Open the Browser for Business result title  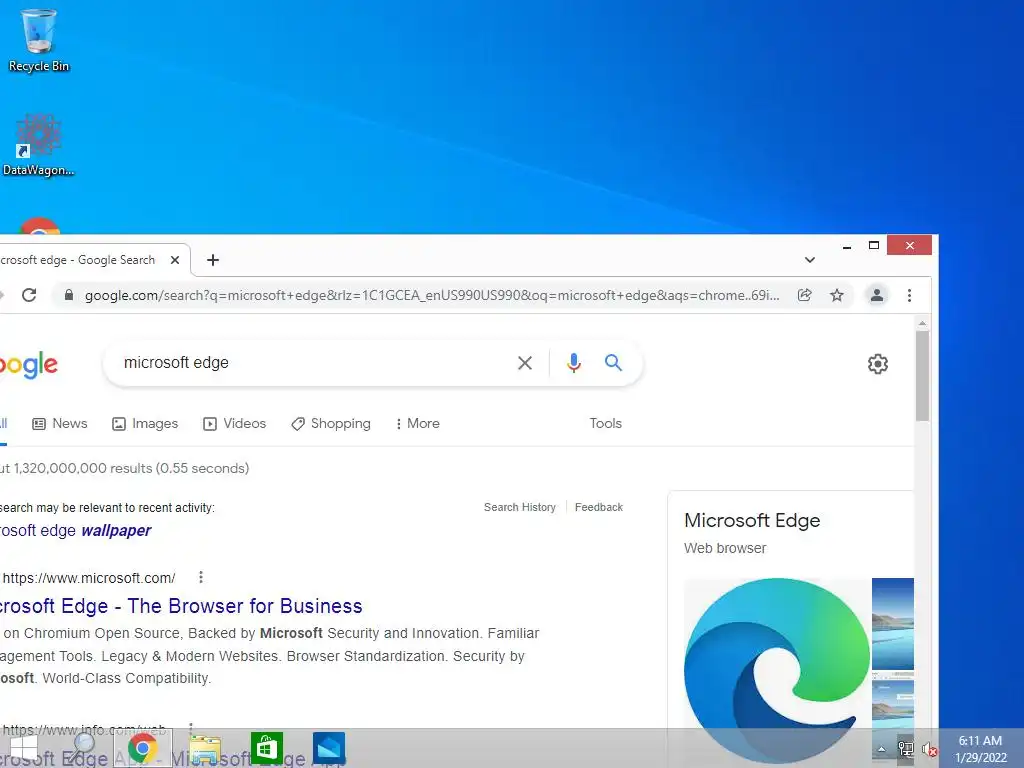181,606
